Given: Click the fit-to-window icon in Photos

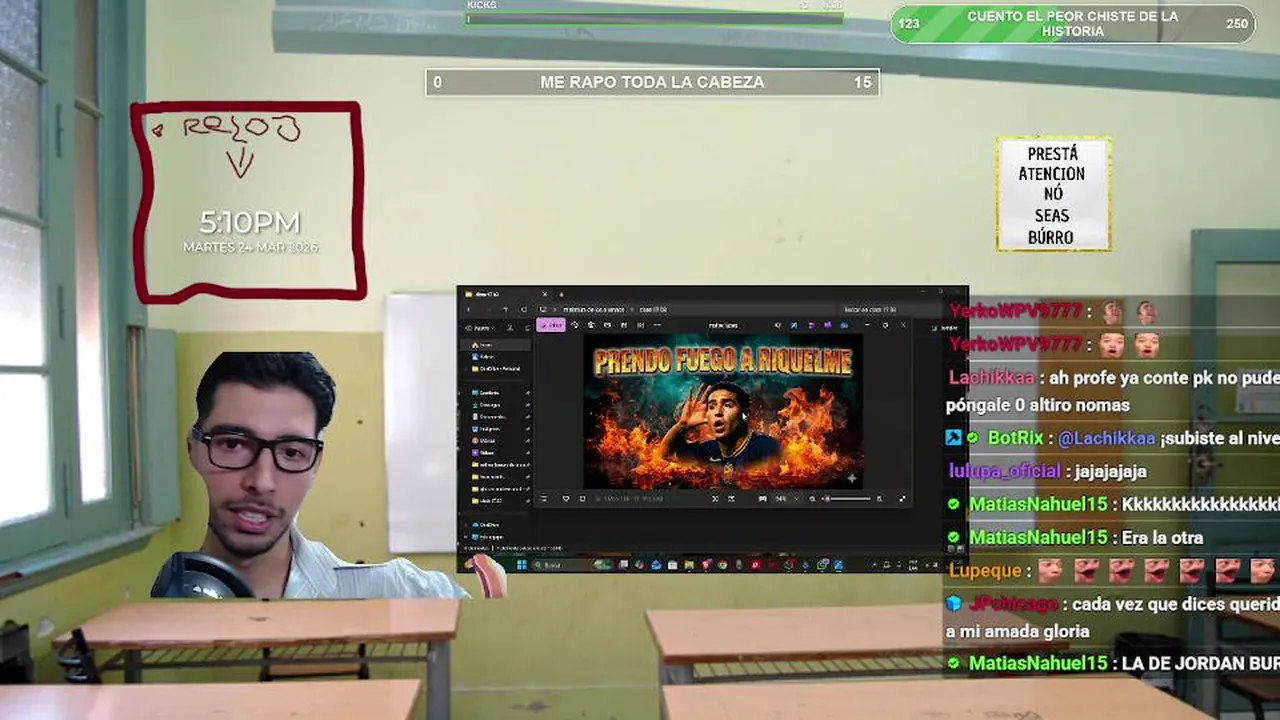Looking at the screenshot, I should tap(715, 499).
